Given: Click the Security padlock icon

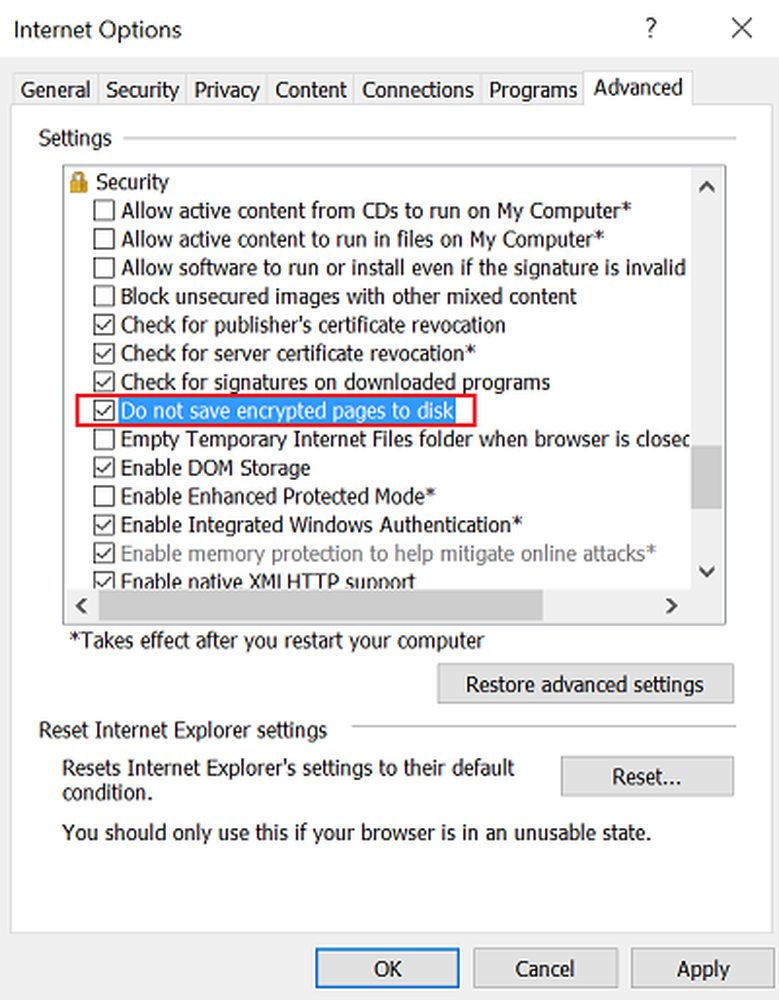Looking at the screenshot, I should (78, 182).
